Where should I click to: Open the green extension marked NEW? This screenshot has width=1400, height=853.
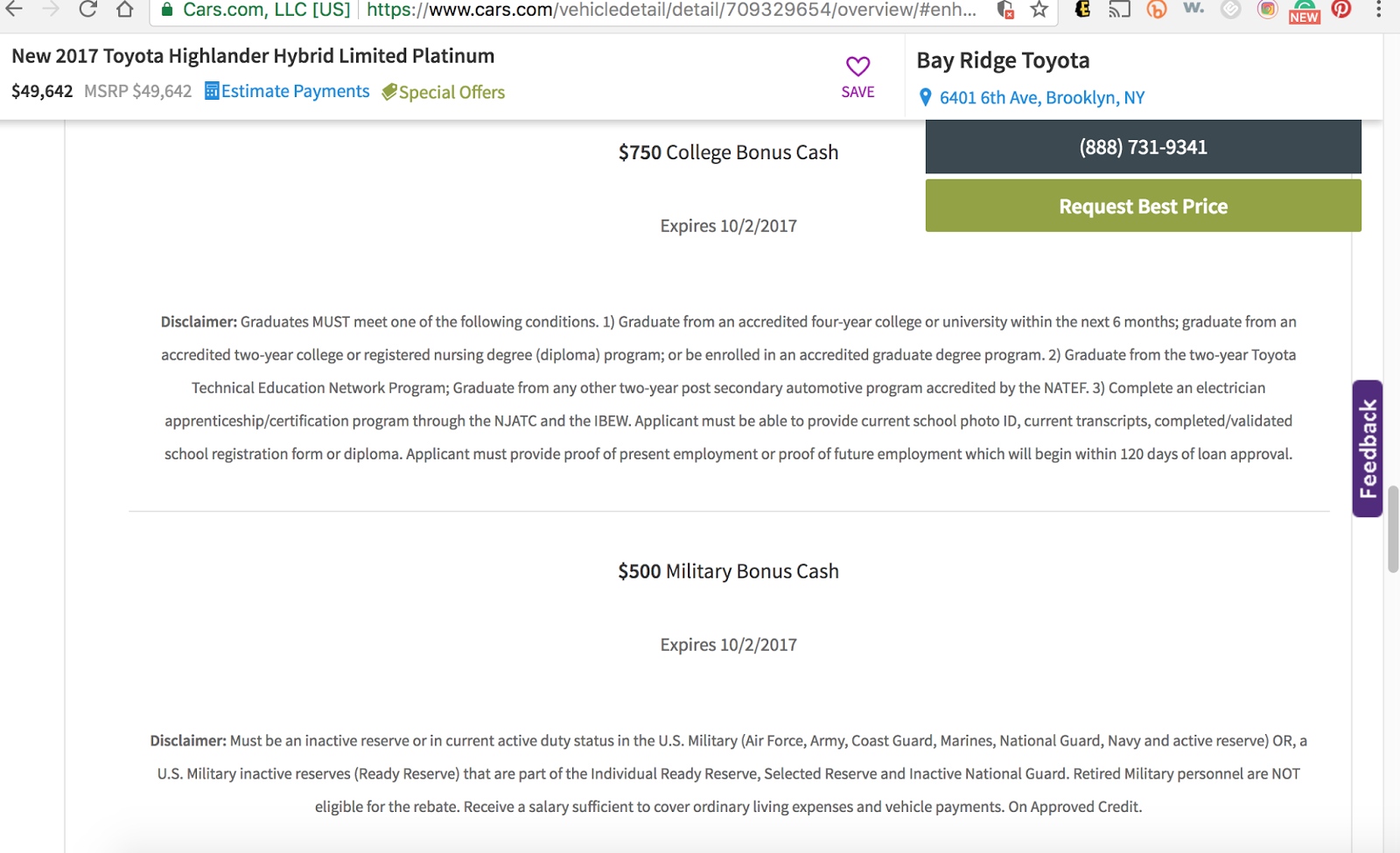click(x=1304, y=11)
